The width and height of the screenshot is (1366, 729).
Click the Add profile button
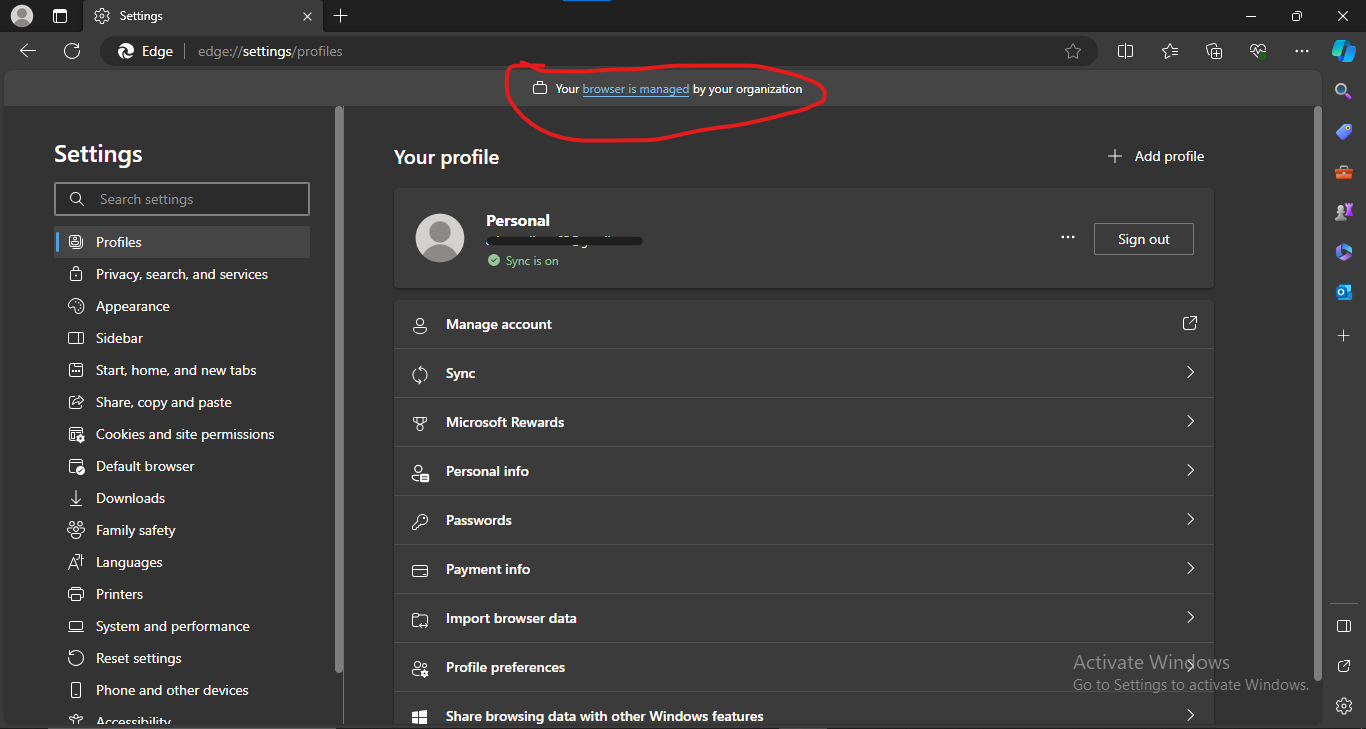1156,156
